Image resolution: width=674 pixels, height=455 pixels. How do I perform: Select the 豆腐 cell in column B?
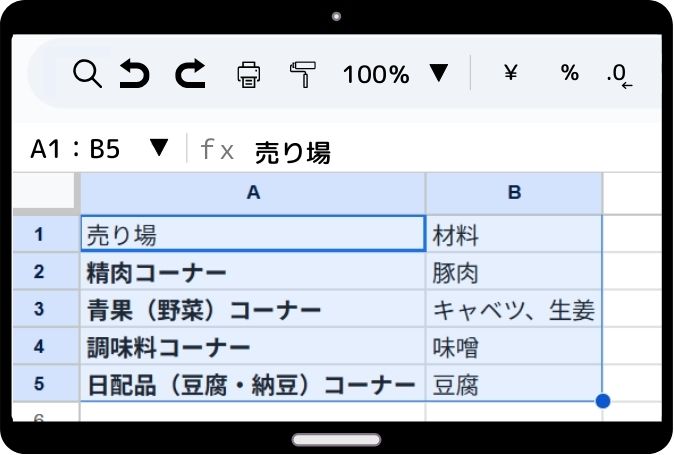click(x=514, y=385)
